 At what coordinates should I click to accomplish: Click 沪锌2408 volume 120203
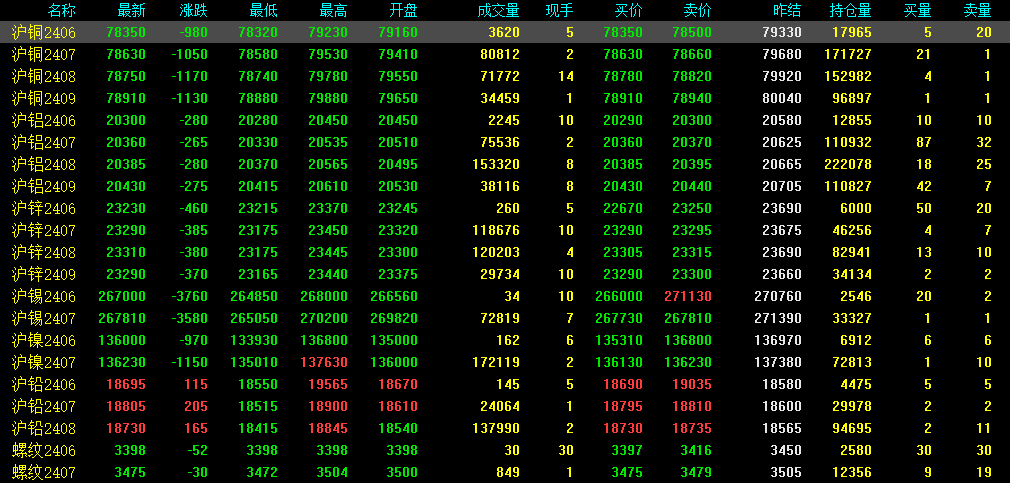[496, 252]
